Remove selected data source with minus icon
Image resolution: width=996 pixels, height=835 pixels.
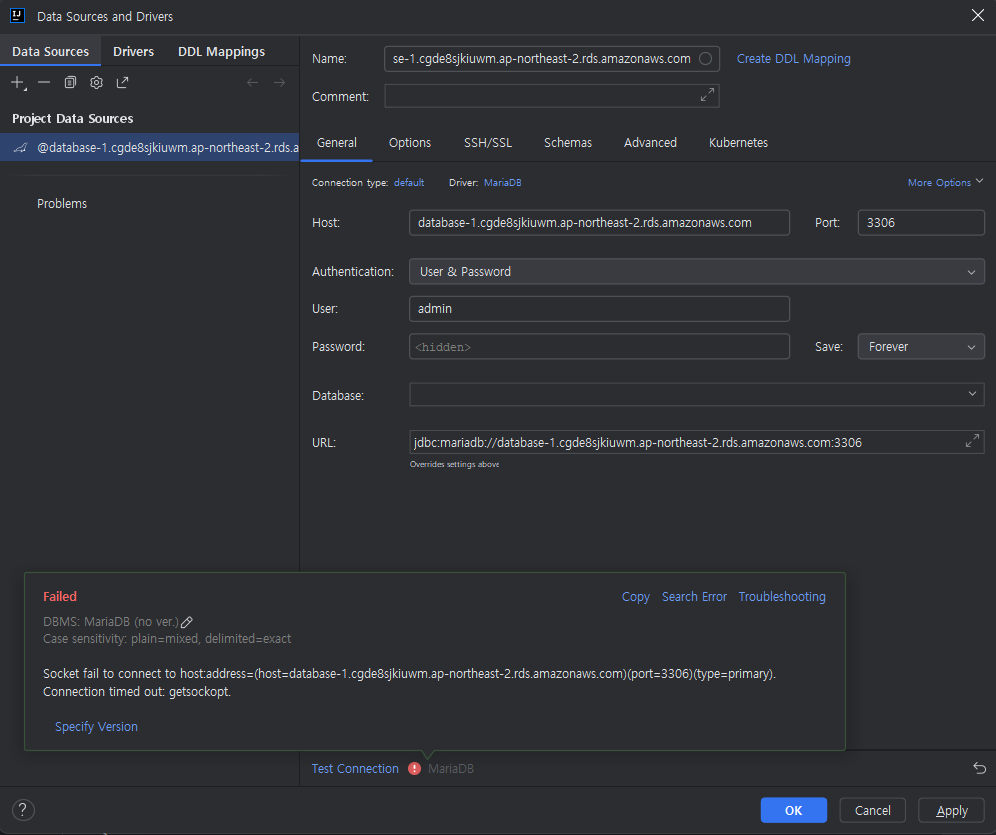pyautogui.click(x=44, y=83)
